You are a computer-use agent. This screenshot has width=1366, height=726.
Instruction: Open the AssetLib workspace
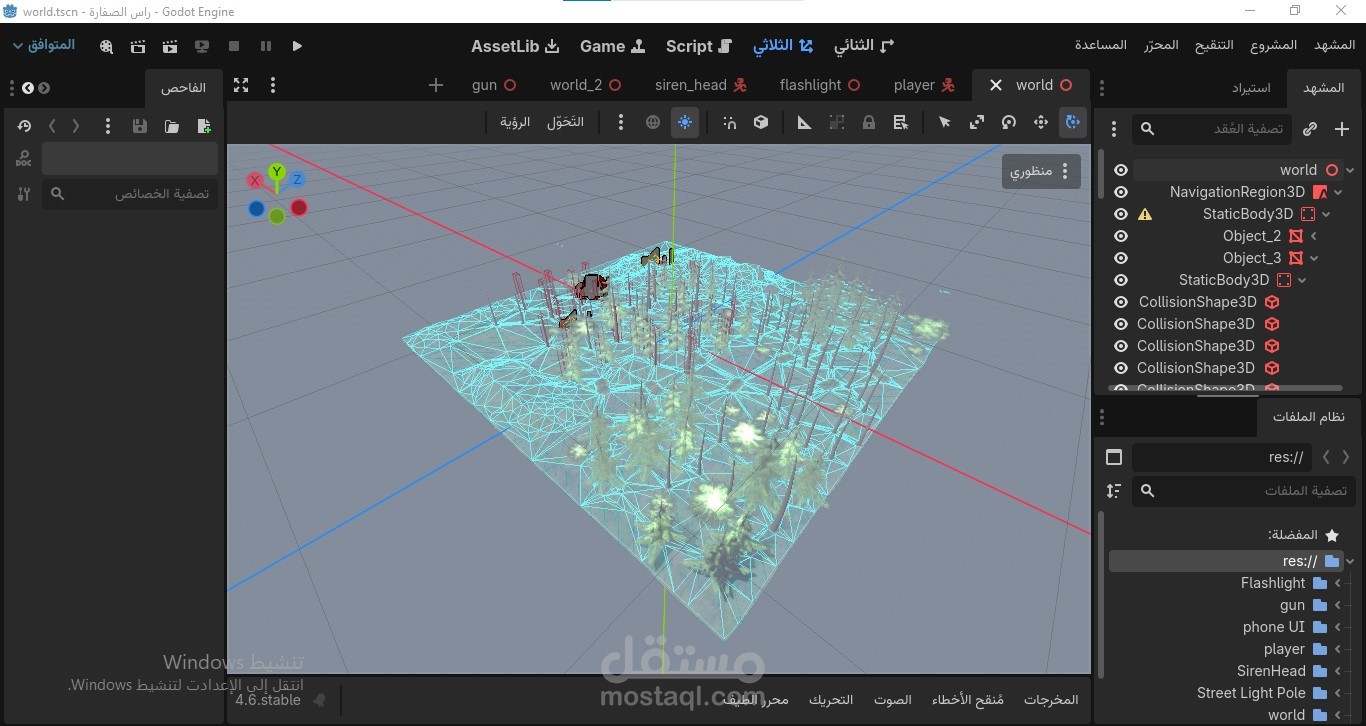point(515,46)
